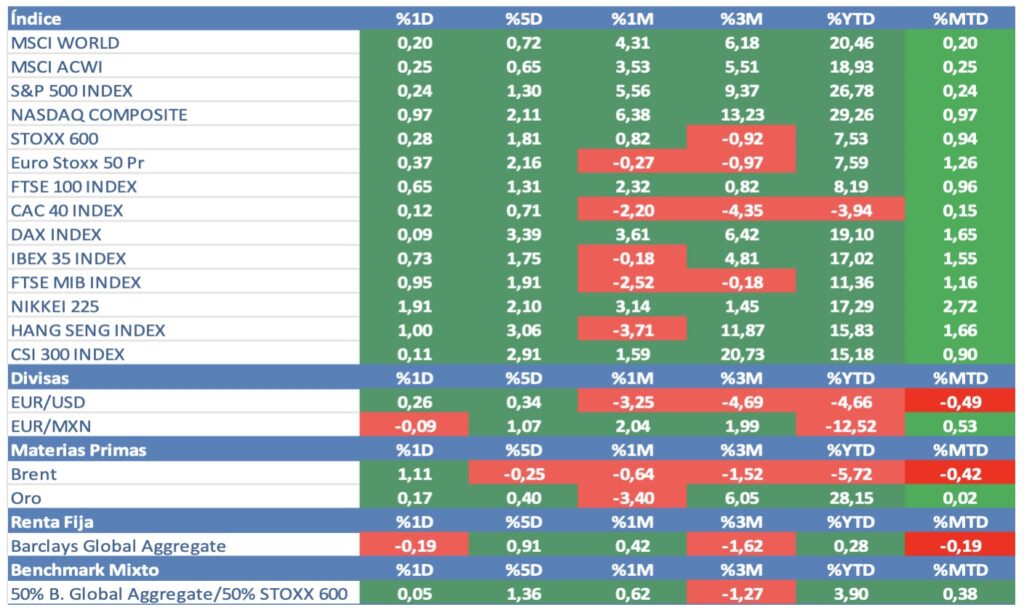Select the %YTD column header in Índice row
Viewport: 1024px width, 615px height.
pyautogui.click(x=849, y=19)
